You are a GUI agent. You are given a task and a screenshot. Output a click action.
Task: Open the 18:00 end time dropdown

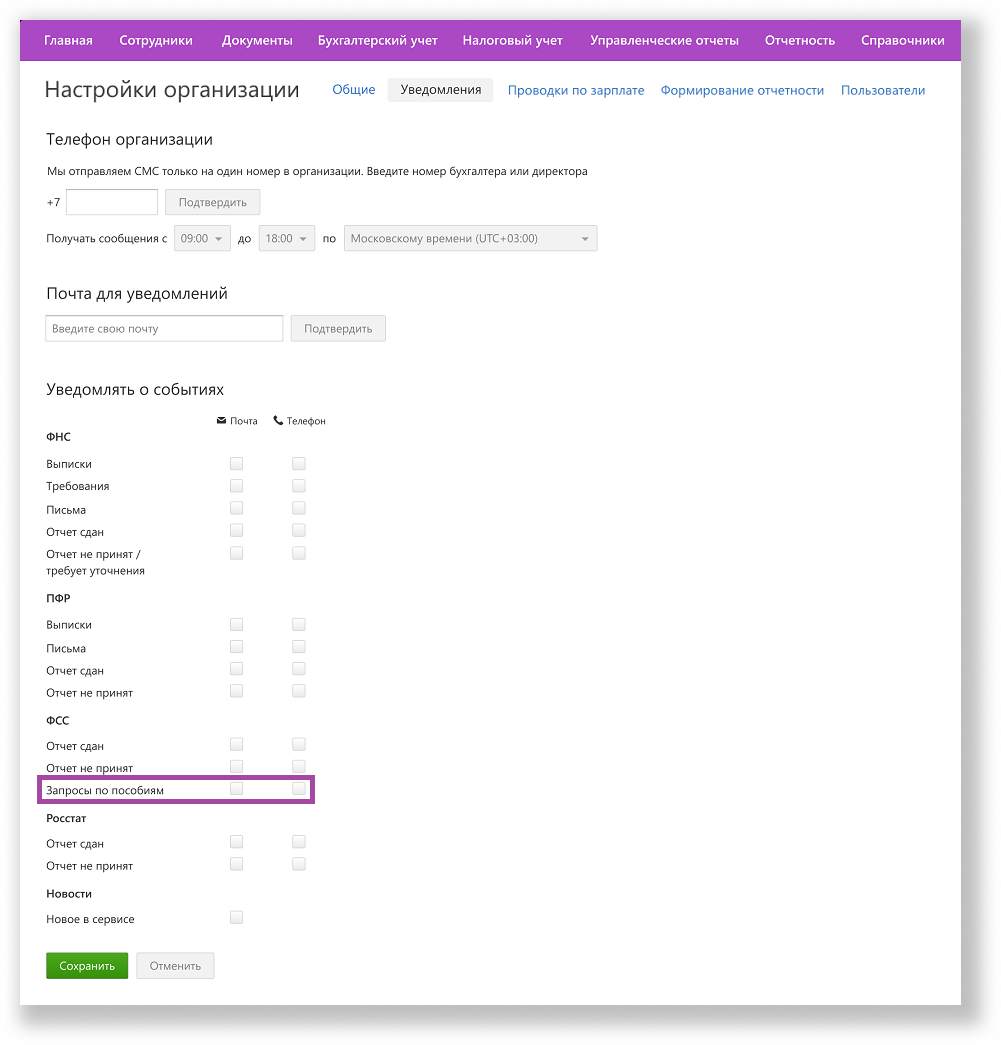287,239
